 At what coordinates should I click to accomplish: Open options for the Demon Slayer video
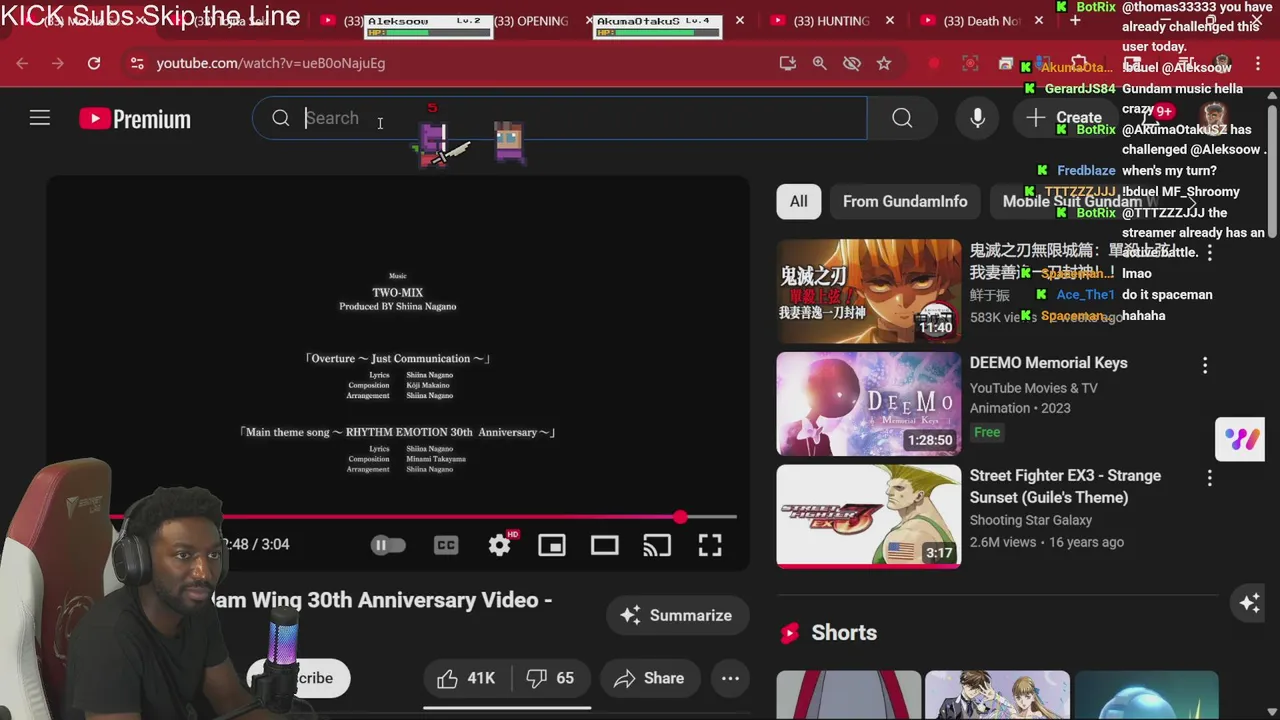[x=1209, y=253]
